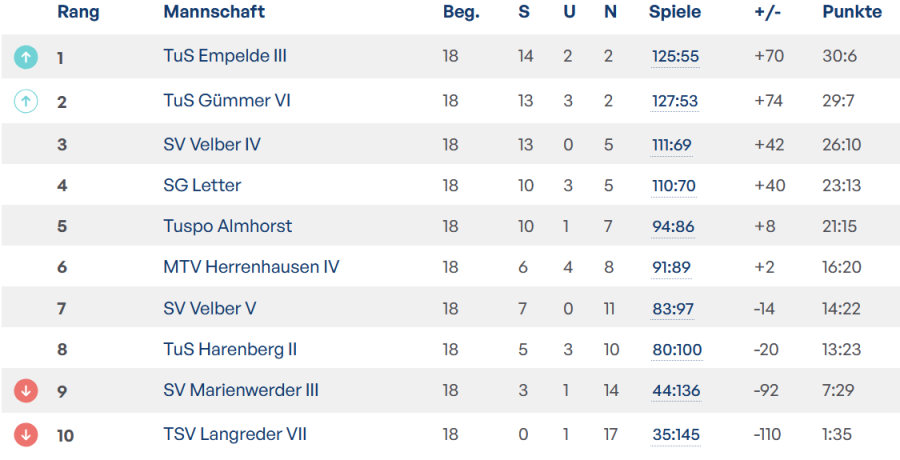Click the 127:53 games result link

click(x=675, y=101)
